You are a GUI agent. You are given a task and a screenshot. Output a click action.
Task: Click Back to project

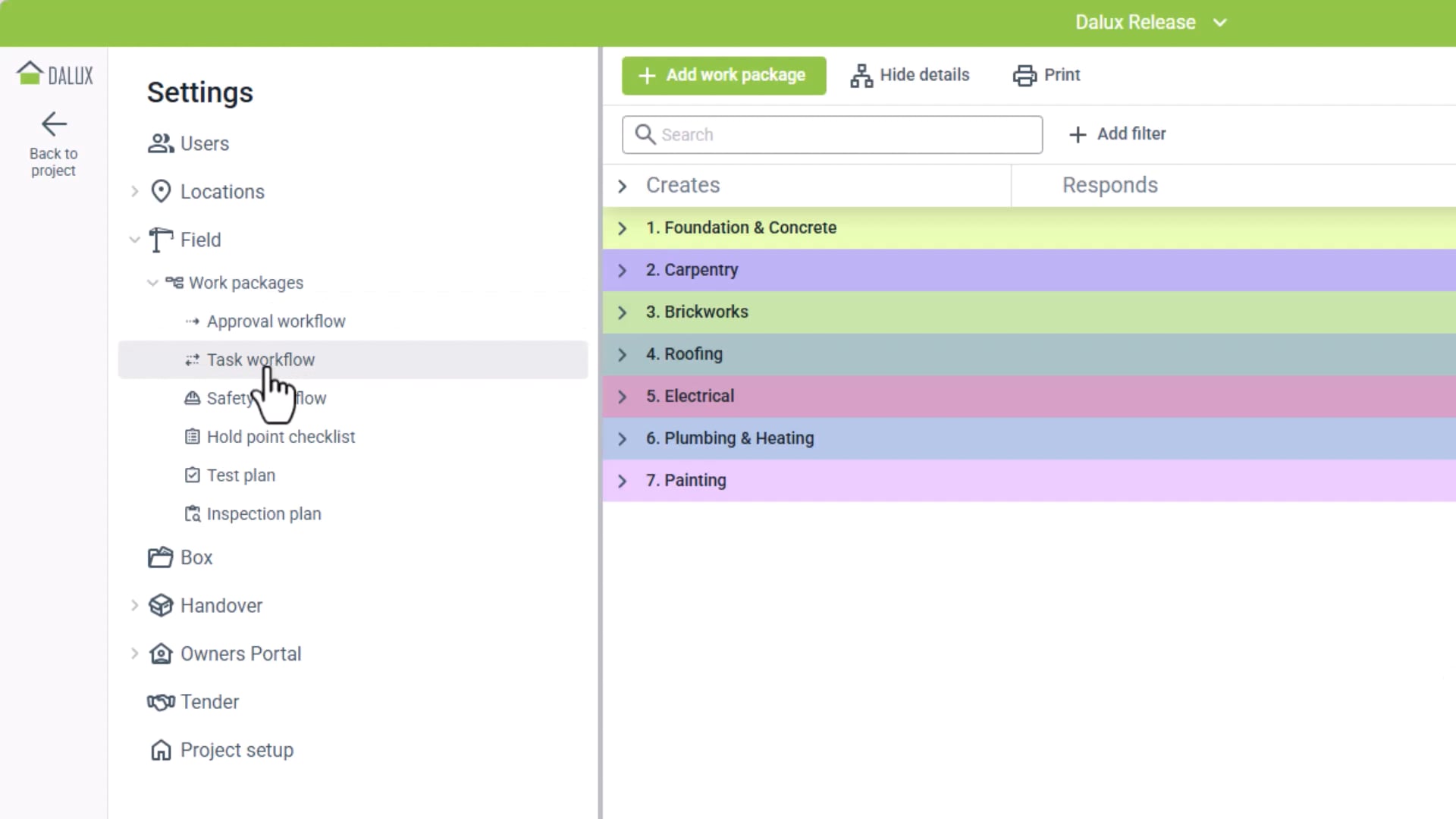pyautogui.click(x=53, y=143)
